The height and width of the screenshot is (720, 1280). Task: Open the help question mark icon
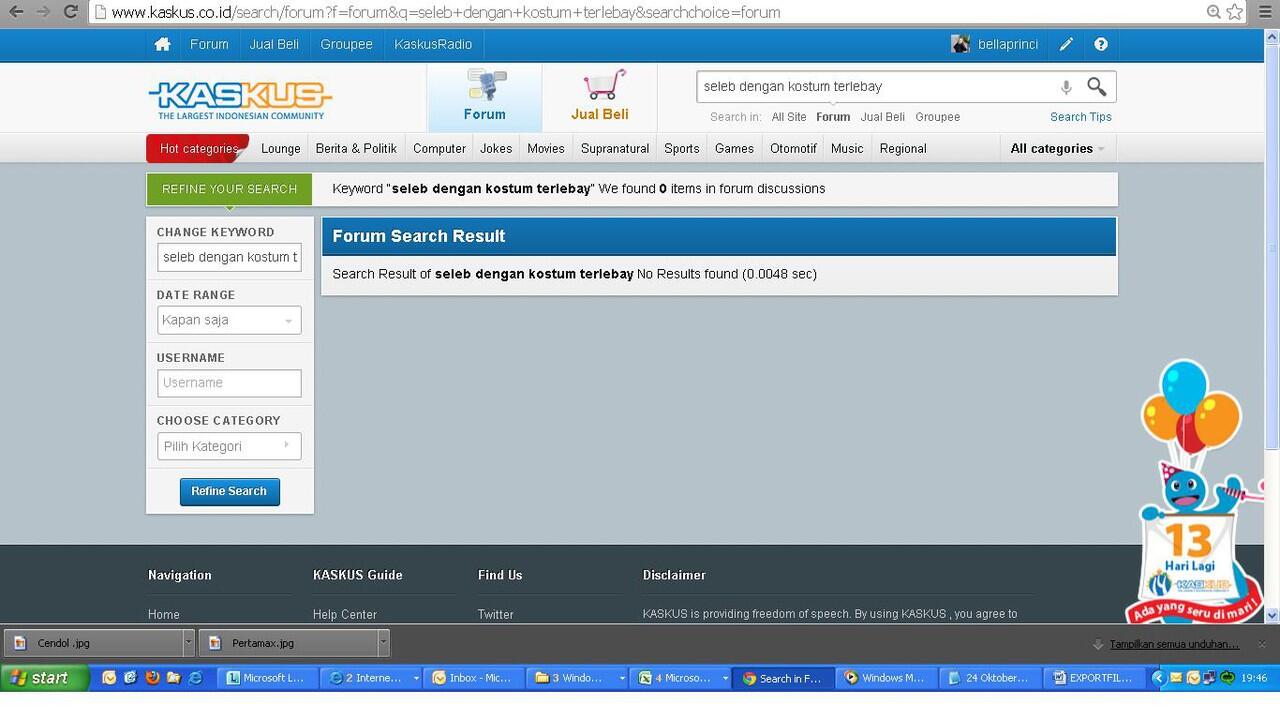[1101, 44]
